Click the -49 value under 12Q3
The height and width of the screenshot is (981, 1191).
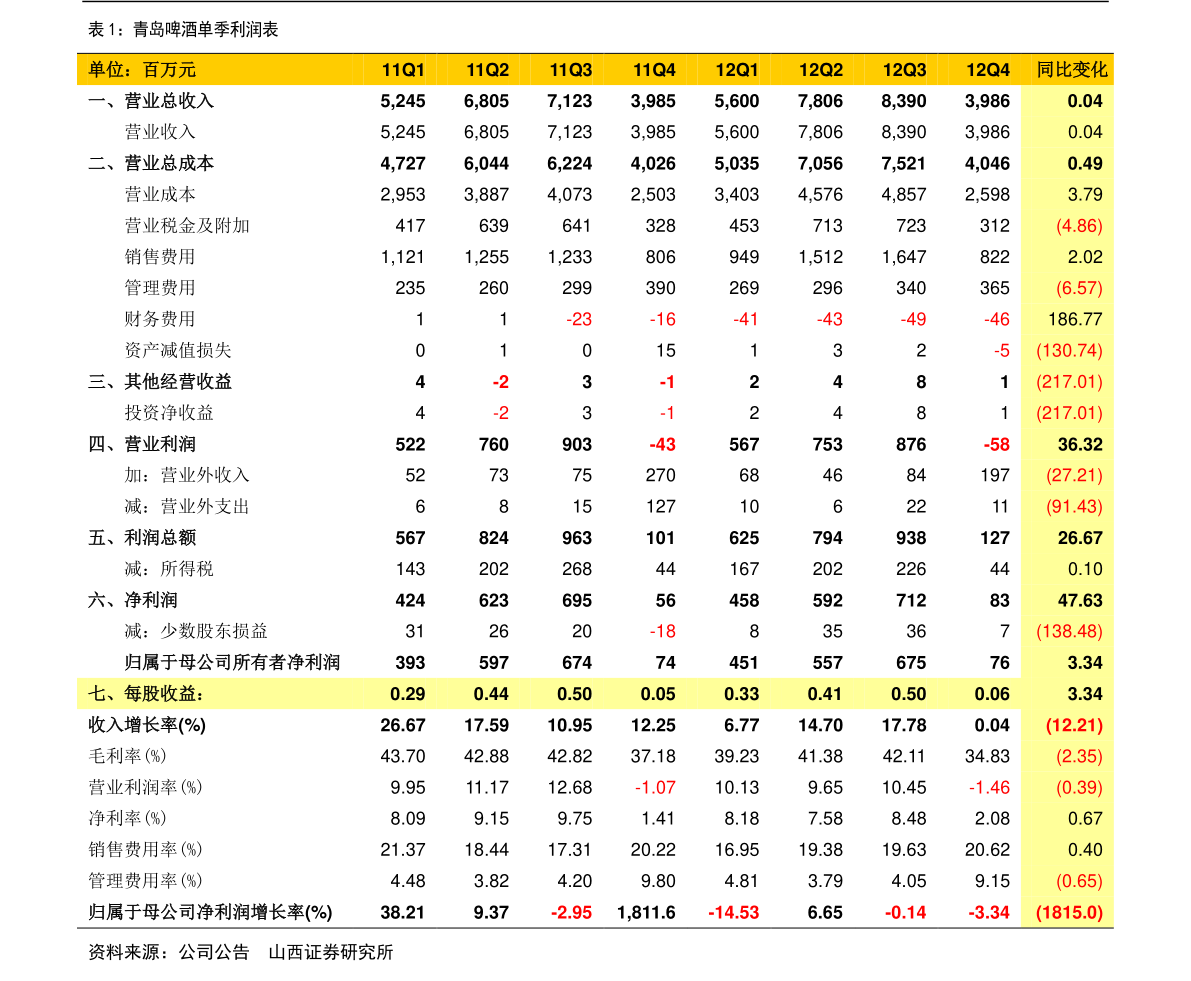click(x=912, y=320)
